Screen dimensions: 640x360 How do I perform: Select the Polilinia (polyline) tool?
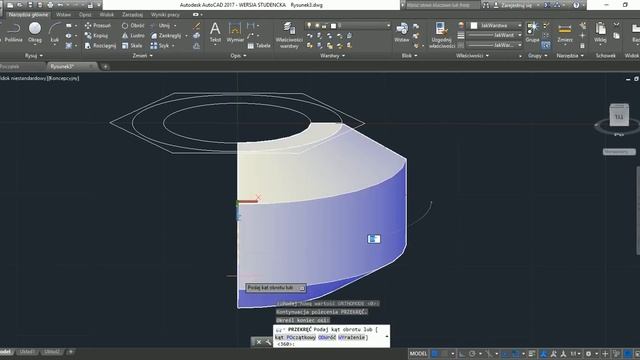[x=13, y=33]
